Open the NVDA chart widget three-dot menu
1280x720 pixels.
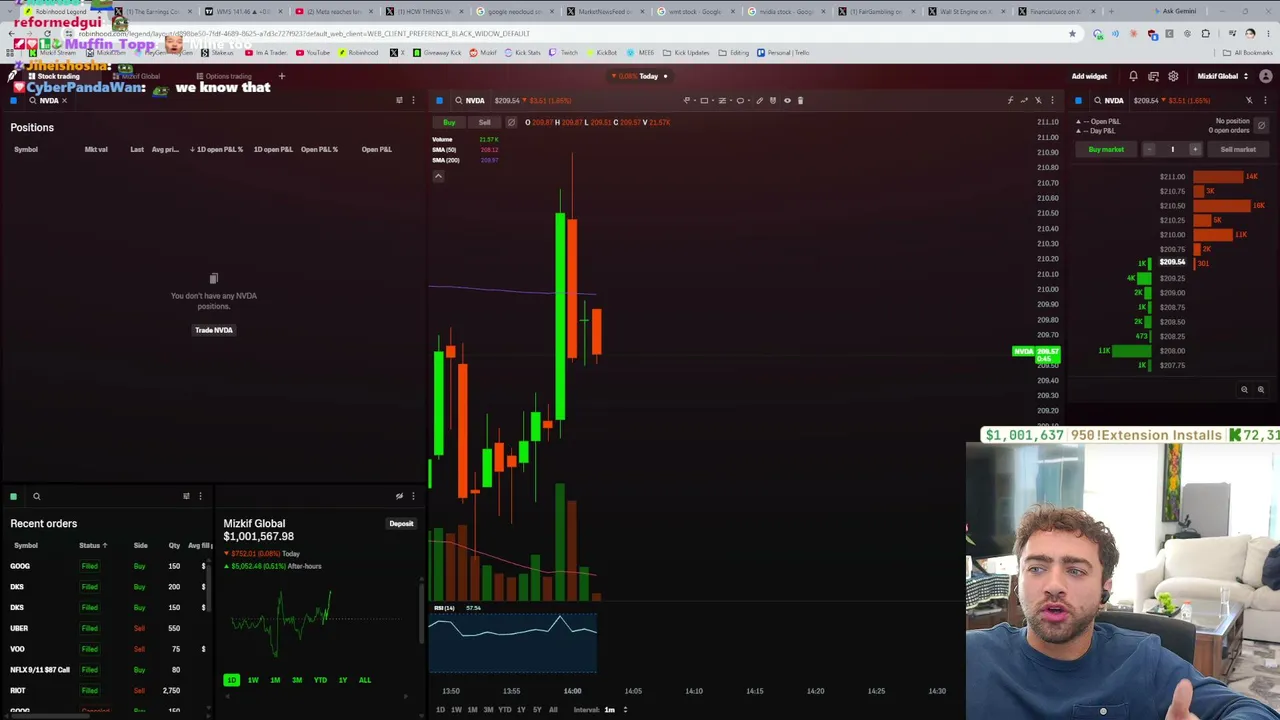coord(1052,100)
